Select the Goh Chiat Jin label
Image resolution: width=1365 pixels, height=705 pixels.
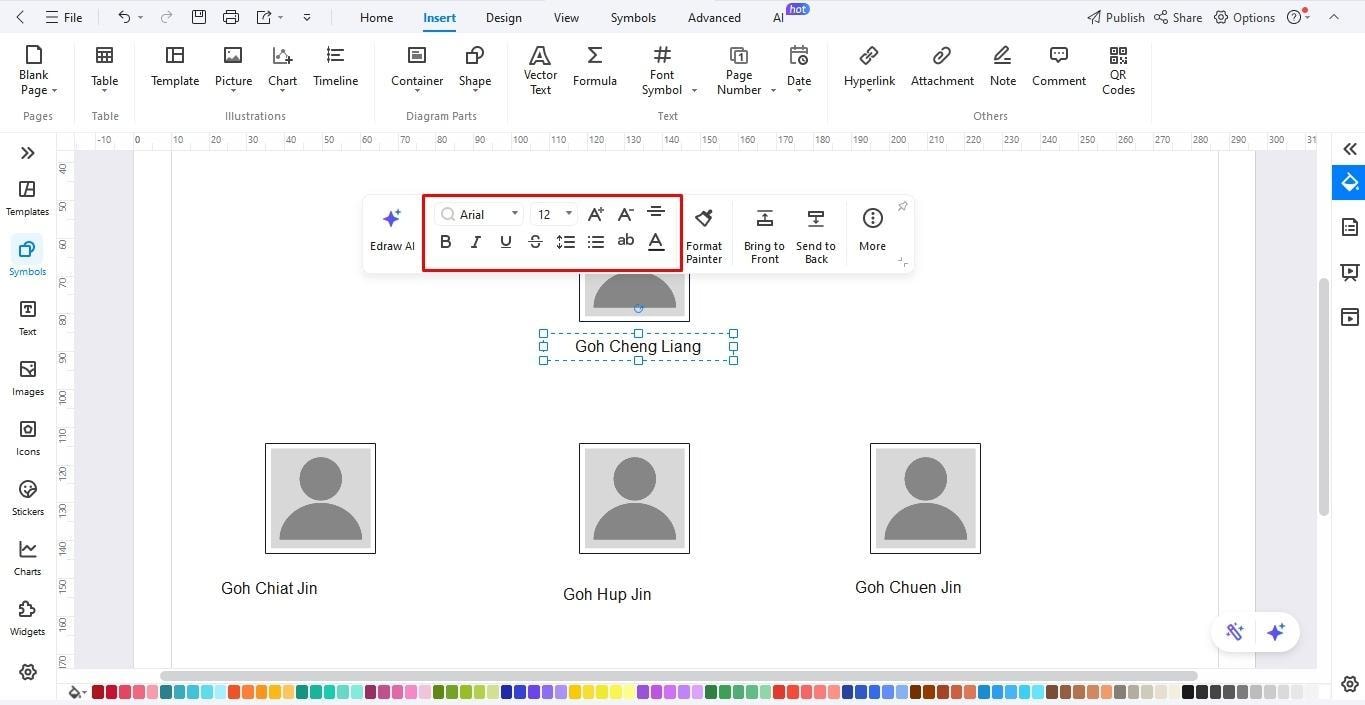(269, 588)
